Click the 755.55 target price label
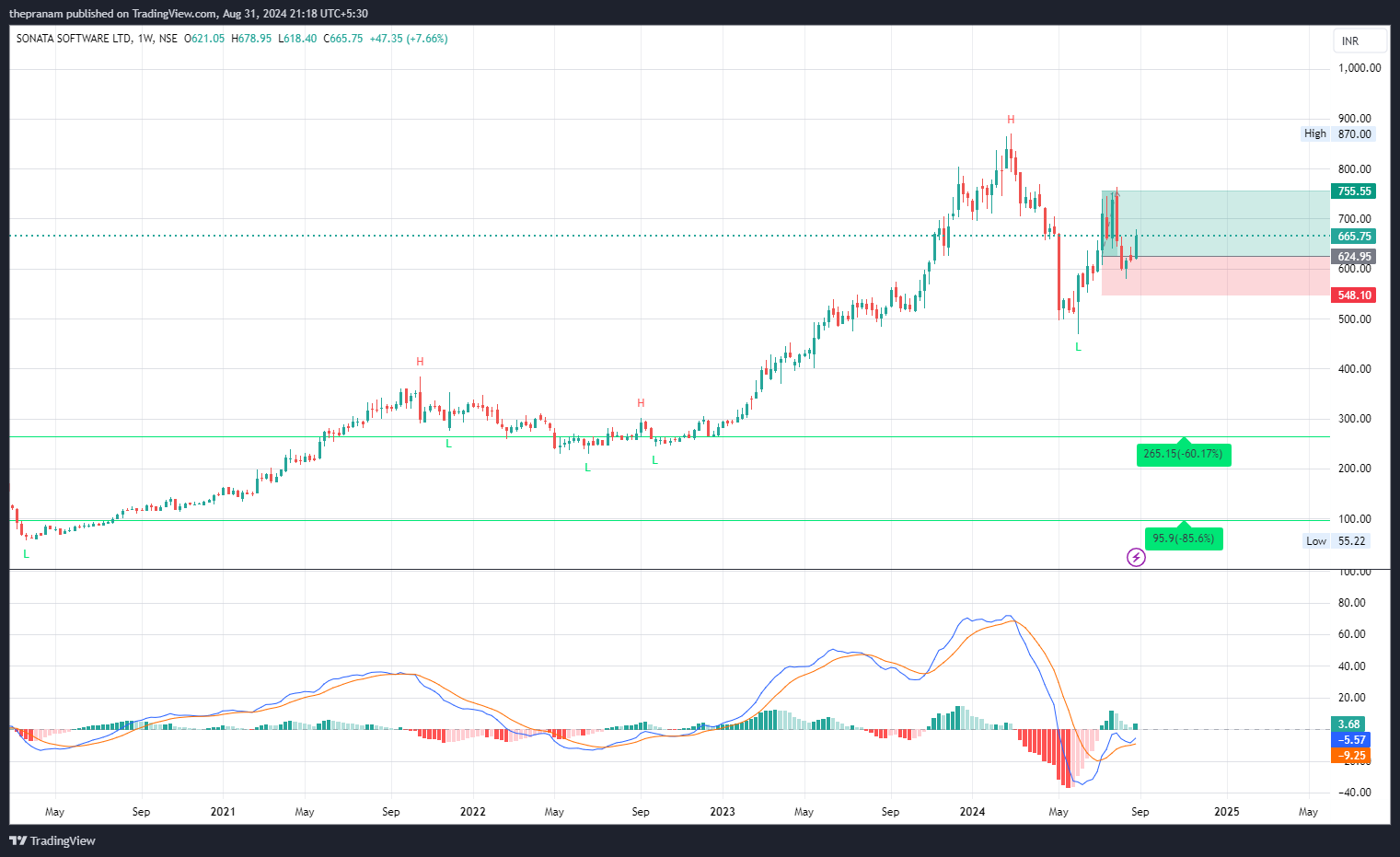Viewport: 1400px width, 857px height. coord(1354,191)
